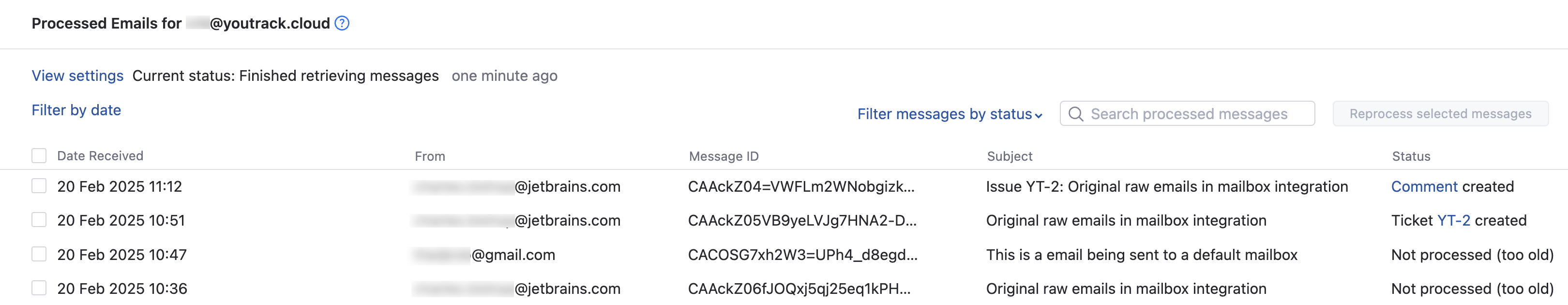Open the Filter by date panel
This screenshot has width=1568, height=305.
tap(76, 110)
